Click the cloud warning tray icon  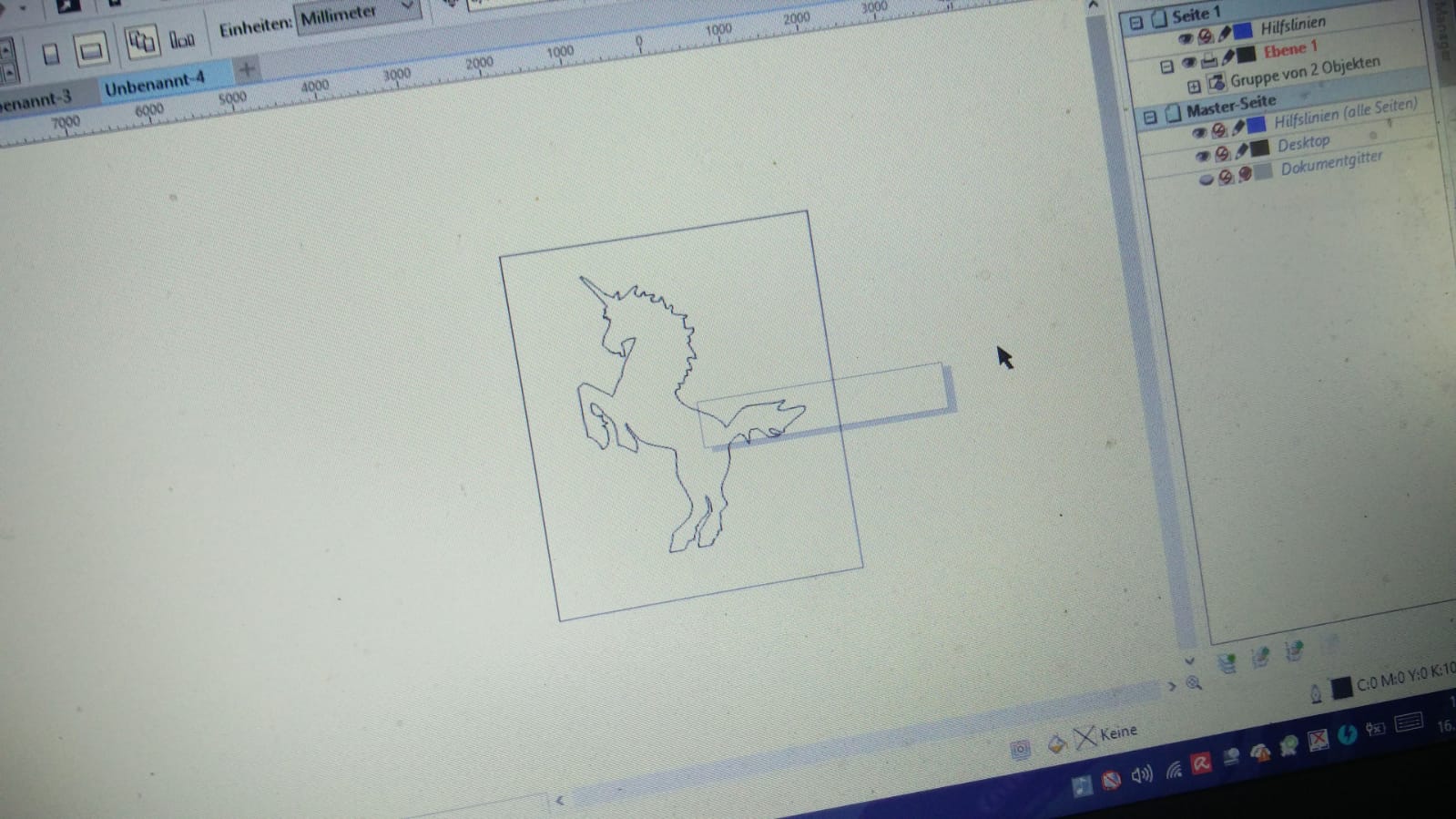coord(1260,752)
